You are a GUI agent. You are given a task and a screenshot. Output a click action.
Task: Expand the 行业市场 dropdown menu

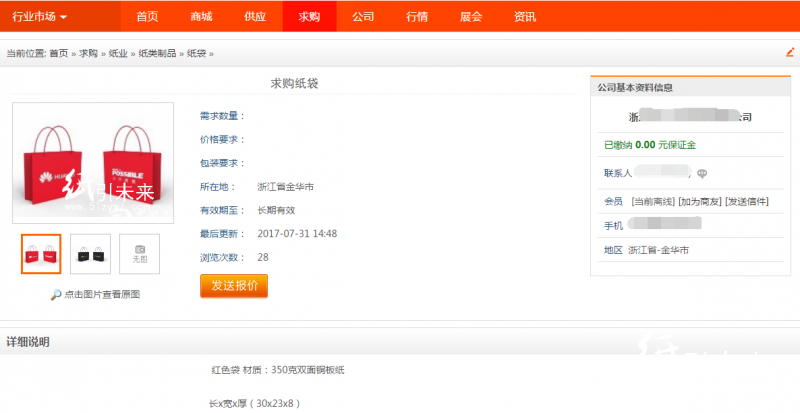(x=40, y=17)
